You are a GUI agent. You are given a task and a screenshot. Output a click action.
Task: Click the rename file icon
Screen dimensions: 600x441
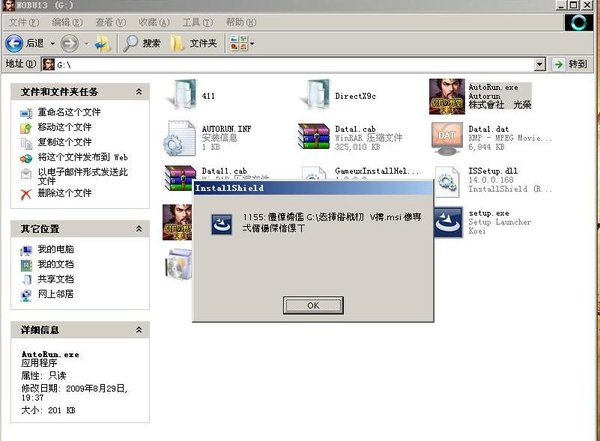(x=26, y=113)
